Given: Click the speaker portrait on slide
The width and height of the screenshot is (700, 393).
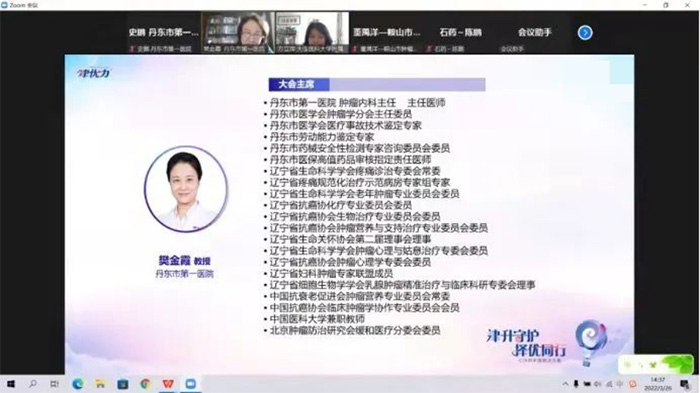Looking at the screenshot, I should pos(186,189).
